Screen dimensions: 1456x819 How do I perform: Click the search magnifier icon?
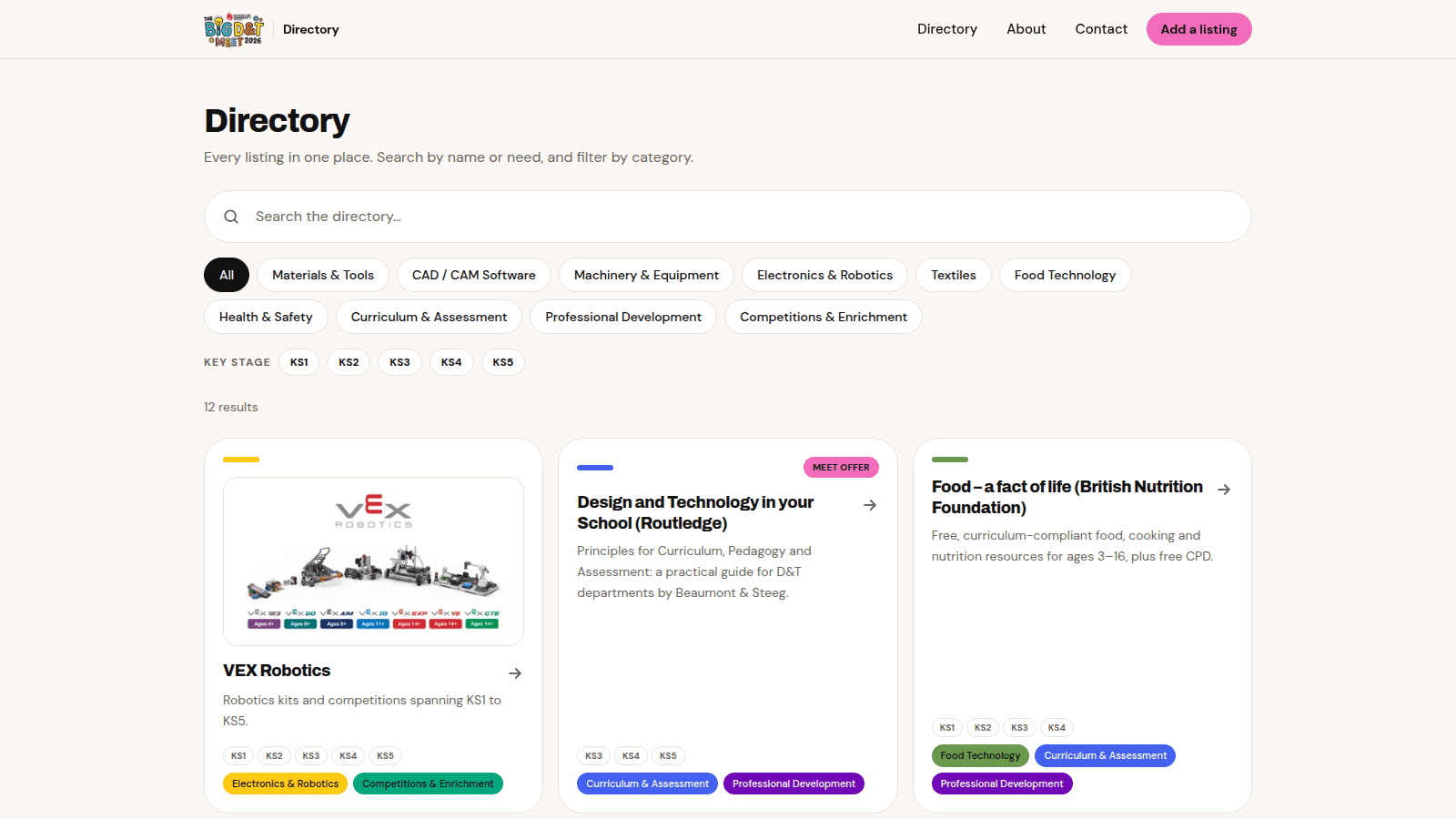tap(231, 217)
